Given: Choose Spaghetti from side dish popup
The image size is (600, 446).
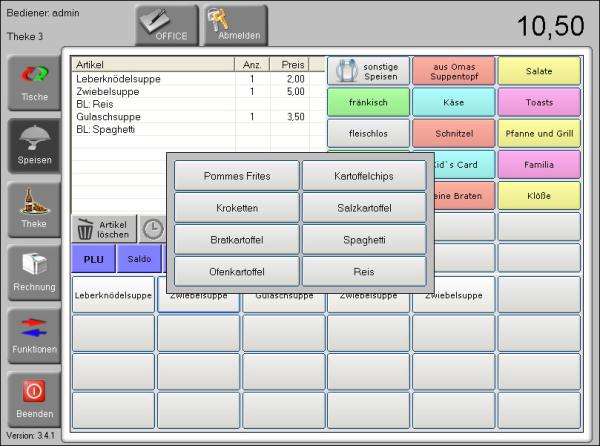Looking at the screenshot, I should click(363, 240).
